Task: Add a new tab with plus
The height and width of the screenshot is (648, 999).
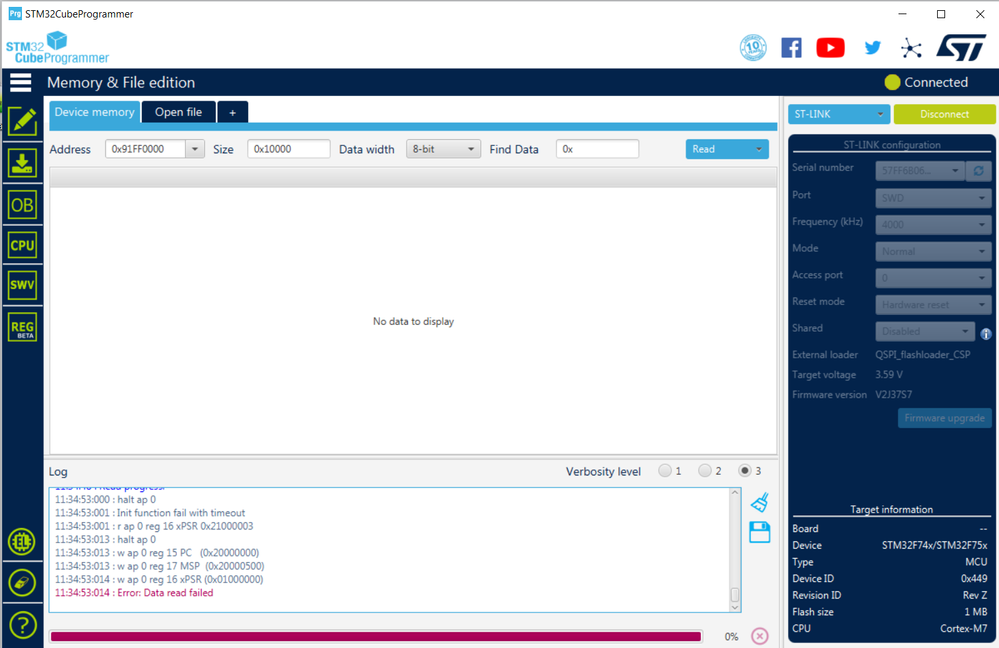Action: point(233,112)
